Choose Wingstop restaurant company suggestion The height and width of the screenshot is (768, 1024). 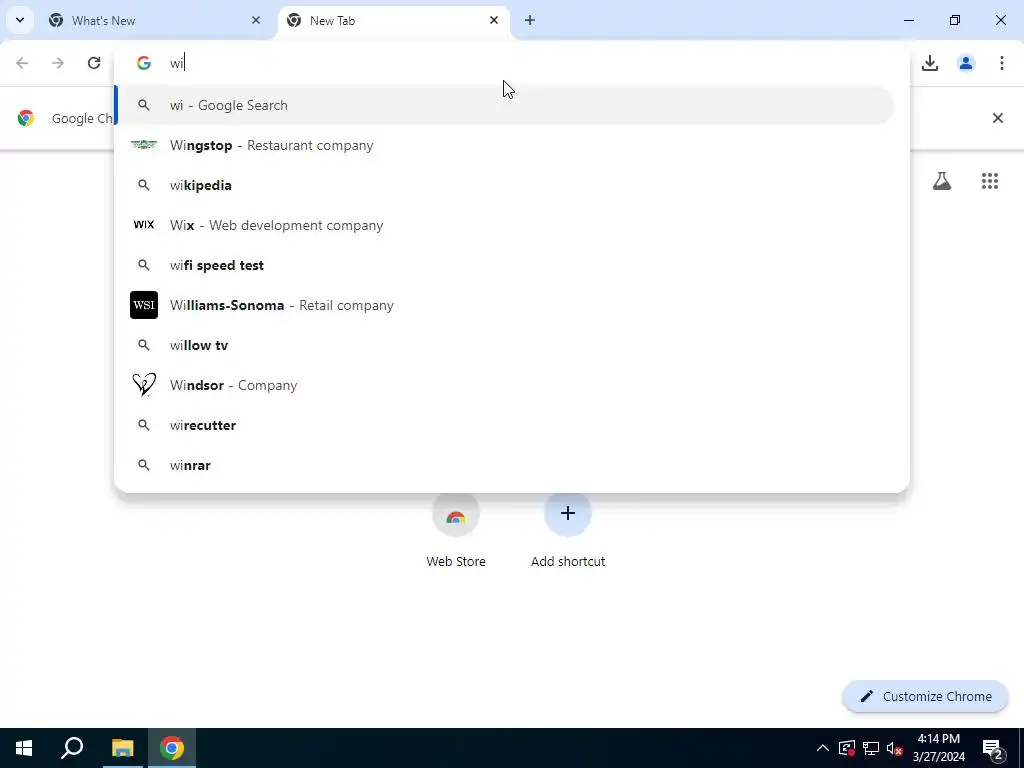504,145
